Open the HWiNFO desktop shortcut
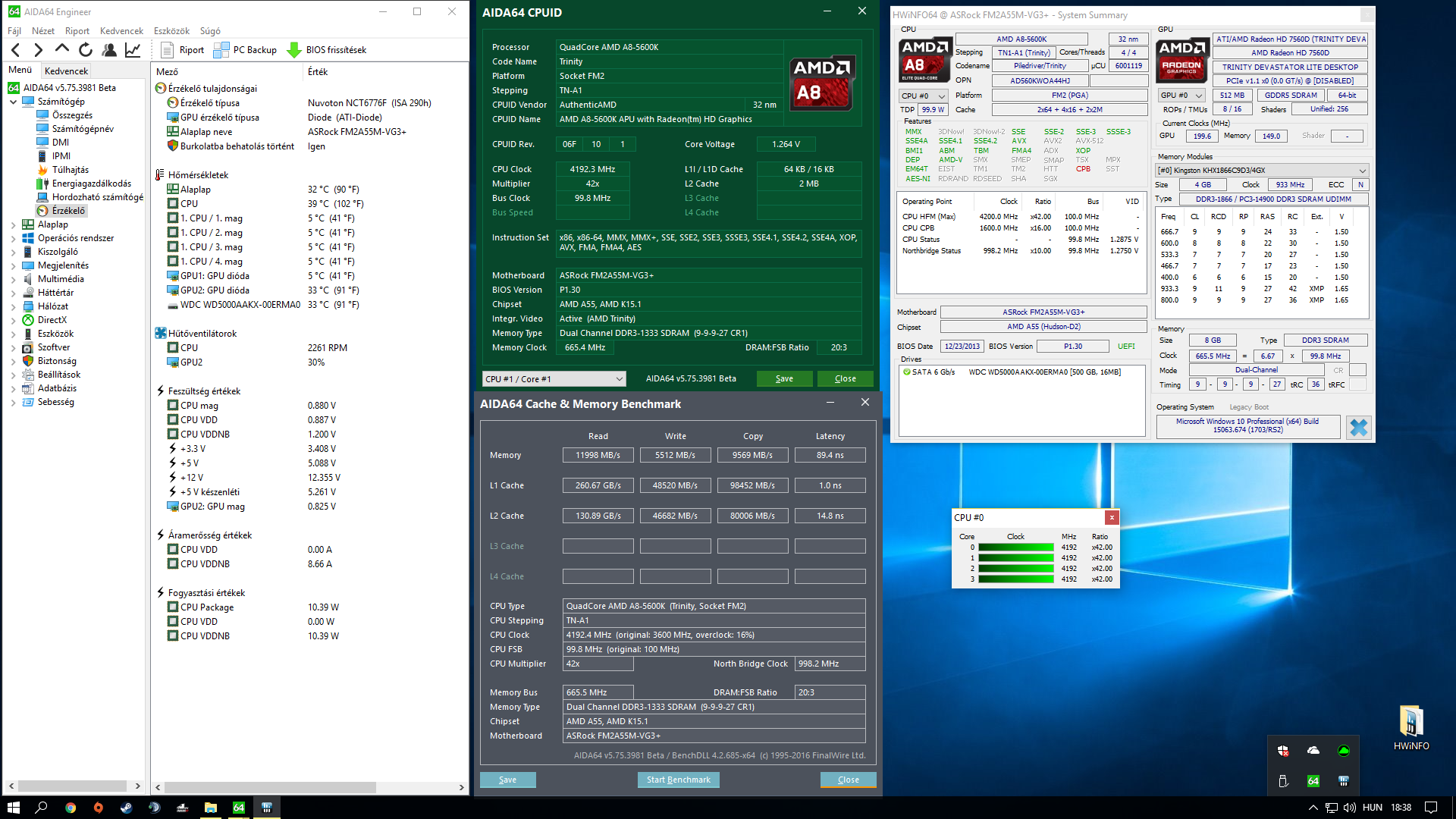This screenshot has height=819, width=1456. [x=1410, y=728]
